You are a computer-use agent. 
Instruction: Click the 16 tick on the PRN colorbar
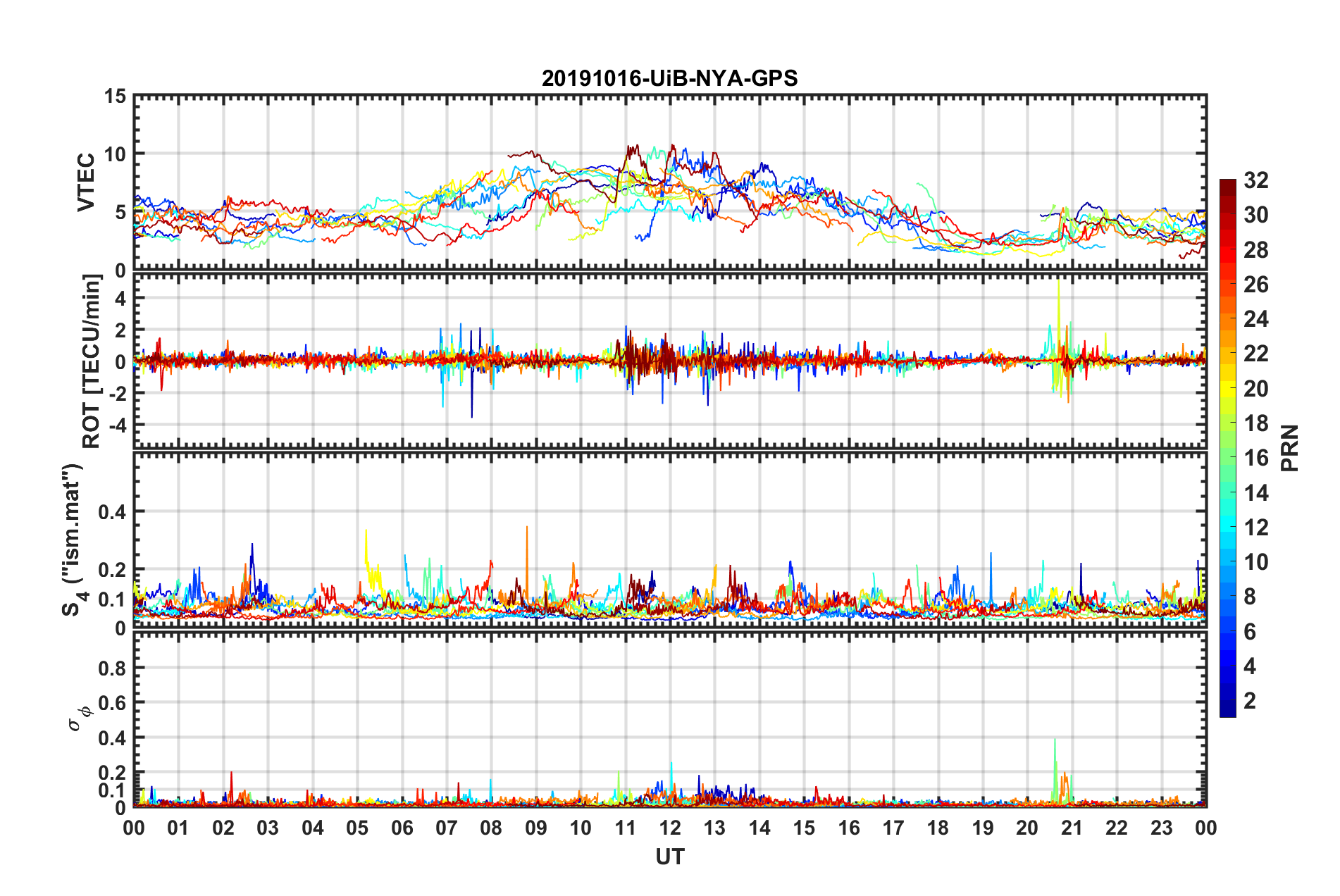coord(1256,458)
